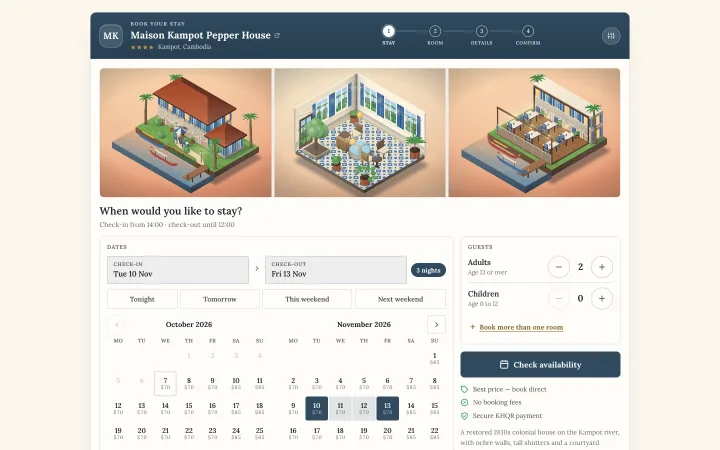720x450 pixels.
Task: Select November 11 in calendar
Action: tap(340, 408)
